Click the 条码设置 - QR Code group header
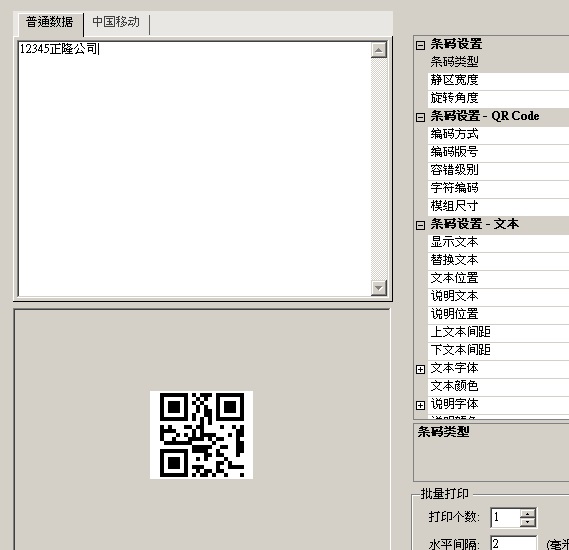The height and width of the screenshot is (550, 569). coord(485,116)
